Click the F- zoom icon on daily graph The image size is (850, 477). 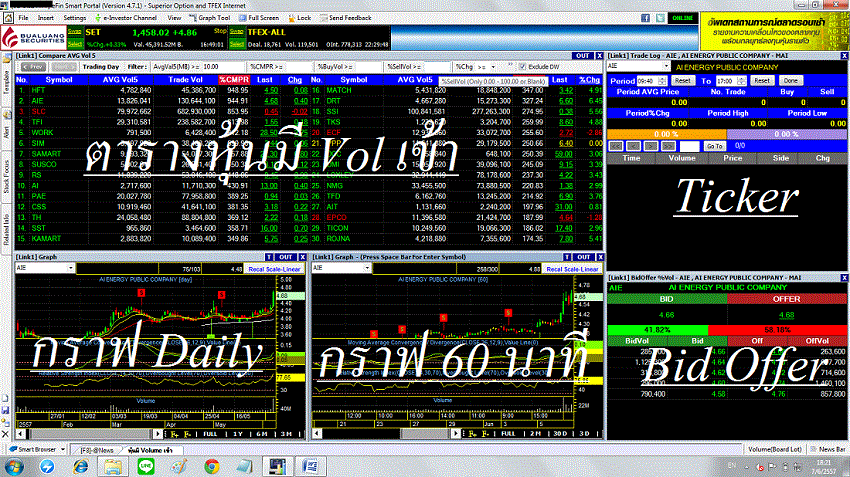(x=188, y=434)
